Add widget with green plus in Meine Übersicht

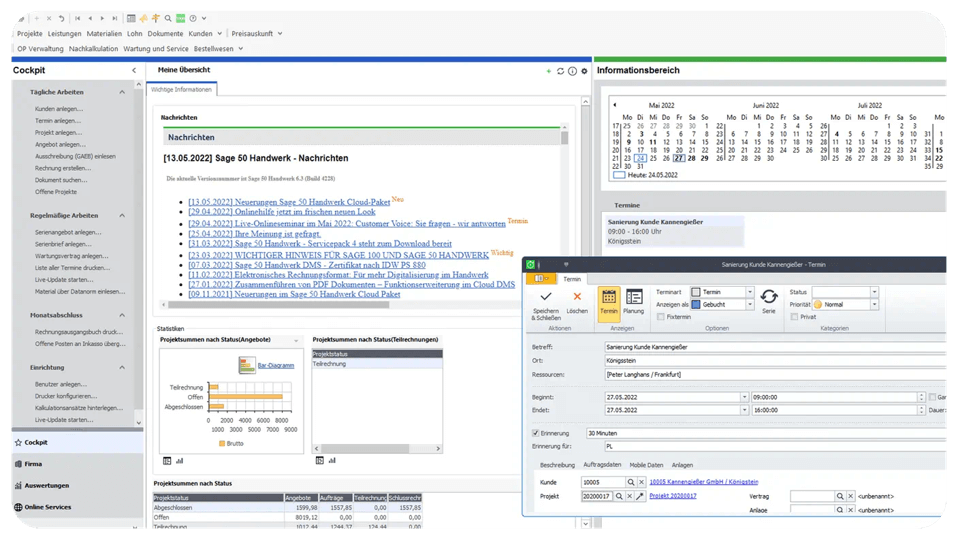pos(549,71)
